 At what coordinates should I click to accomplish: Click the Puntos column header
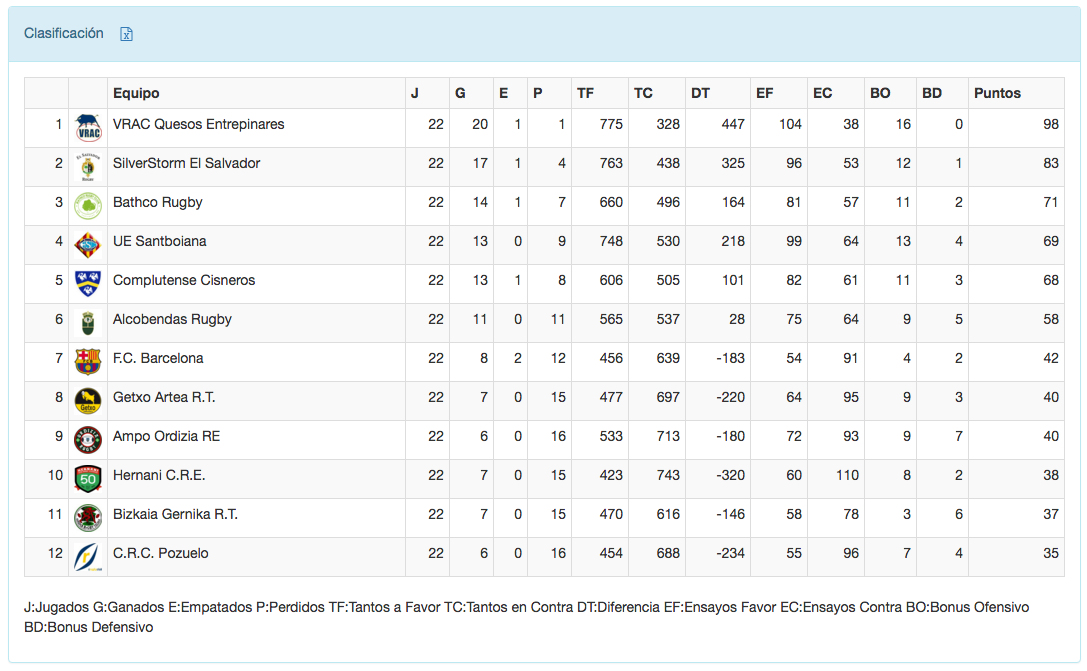click(x=997, y=93)
